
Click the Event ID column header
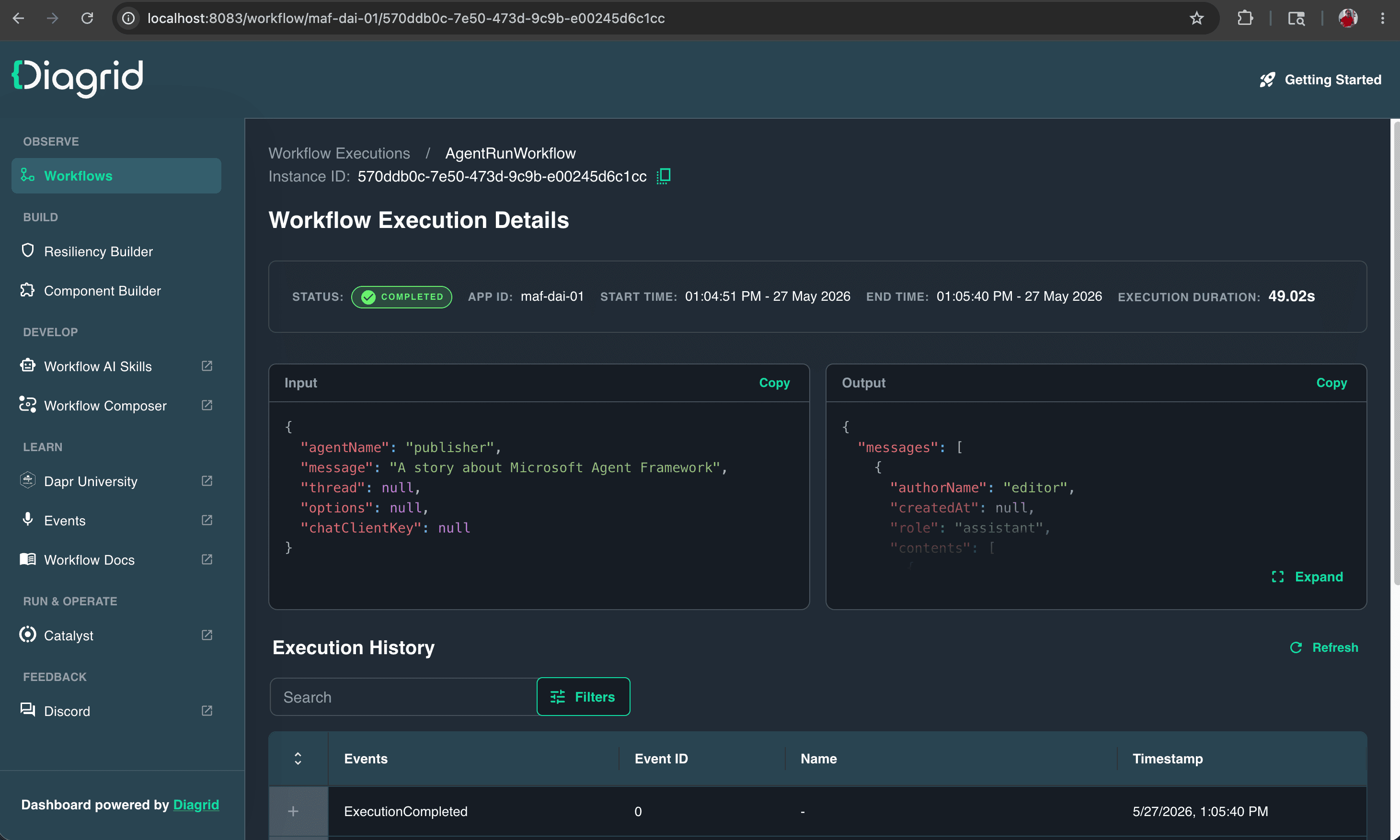pos(661,759)
